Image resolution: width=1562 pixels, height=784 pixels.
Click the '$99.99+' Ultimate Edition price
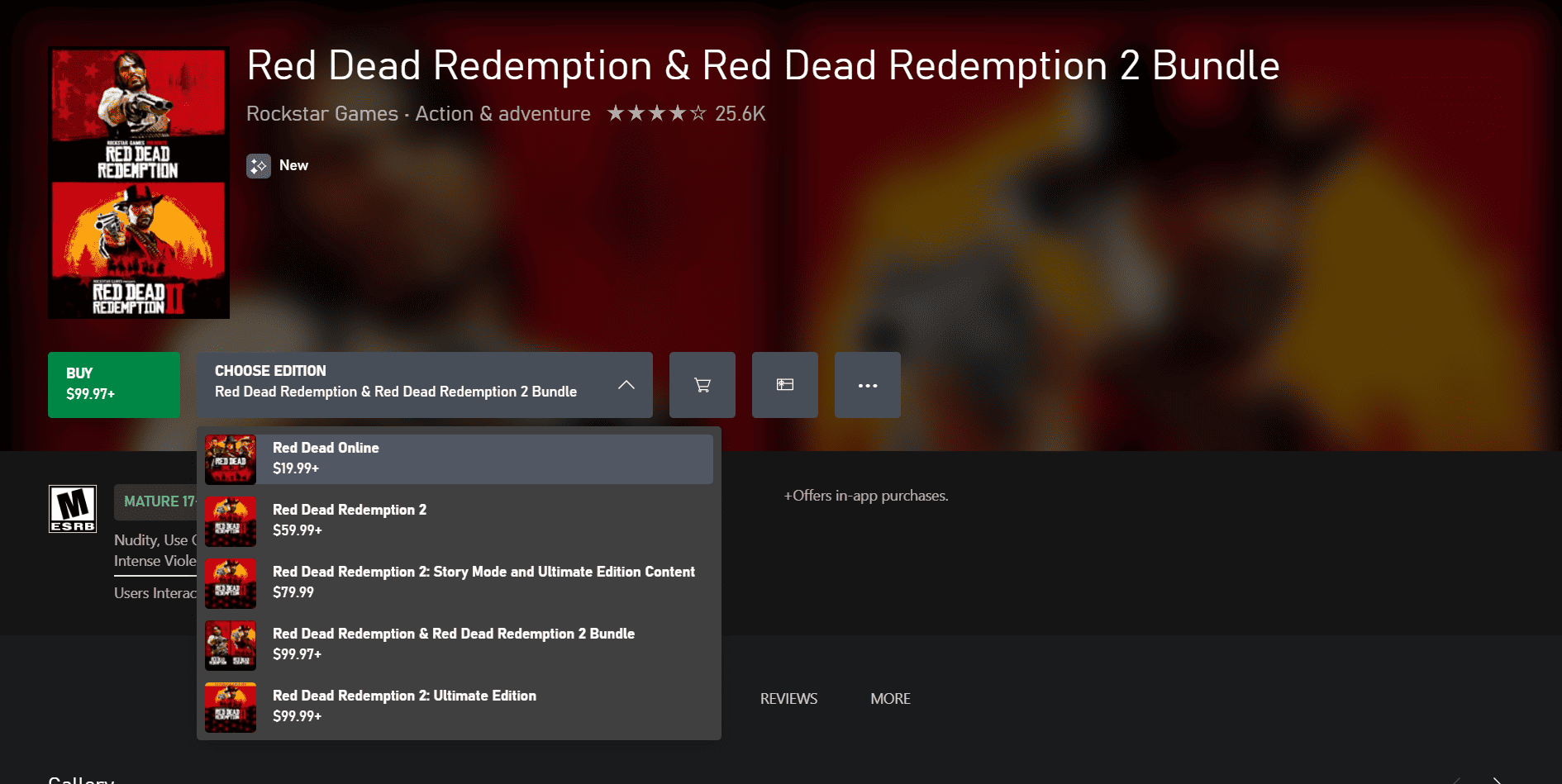[297, 716]
